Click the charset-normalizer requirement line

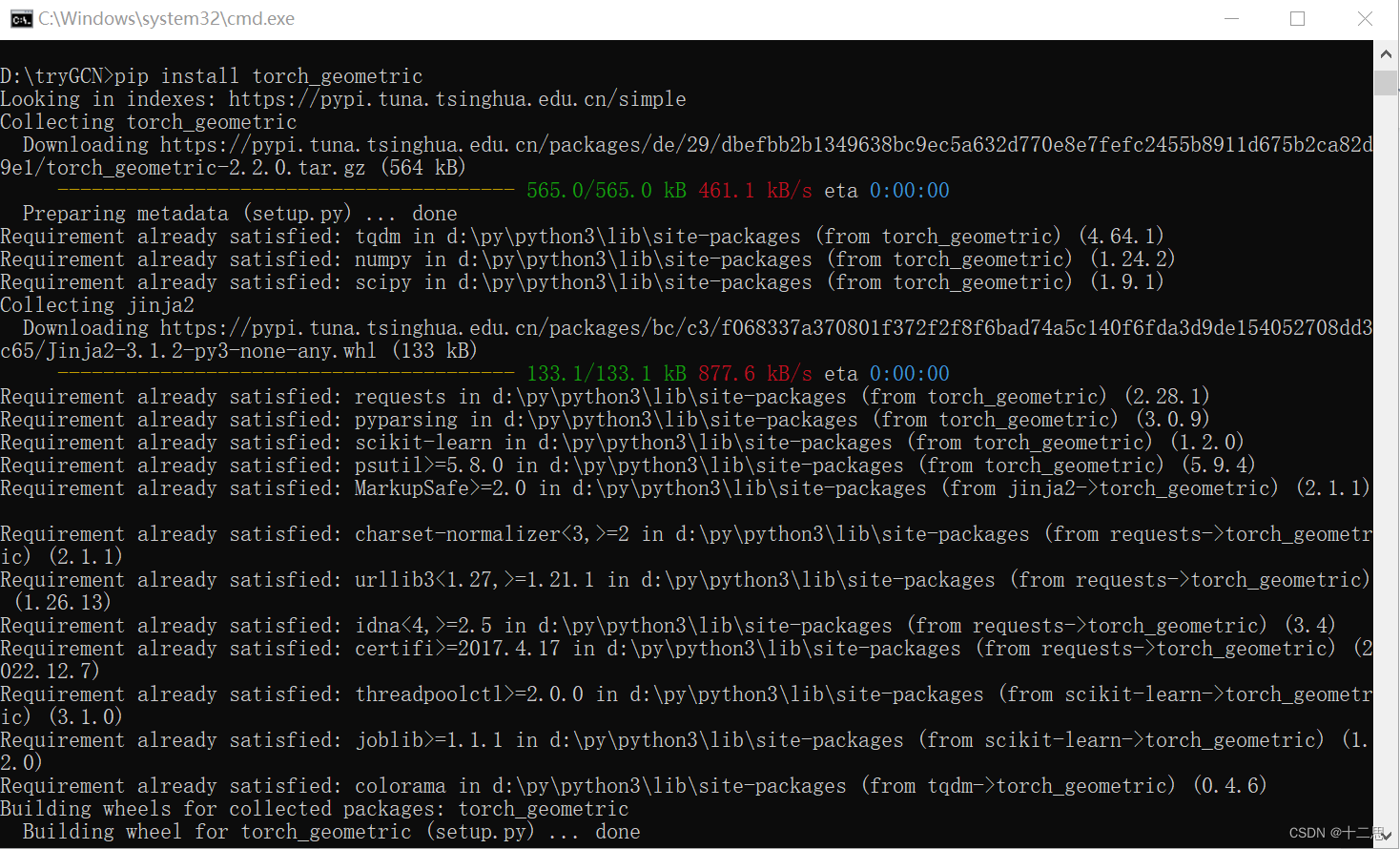click(687, 546)
